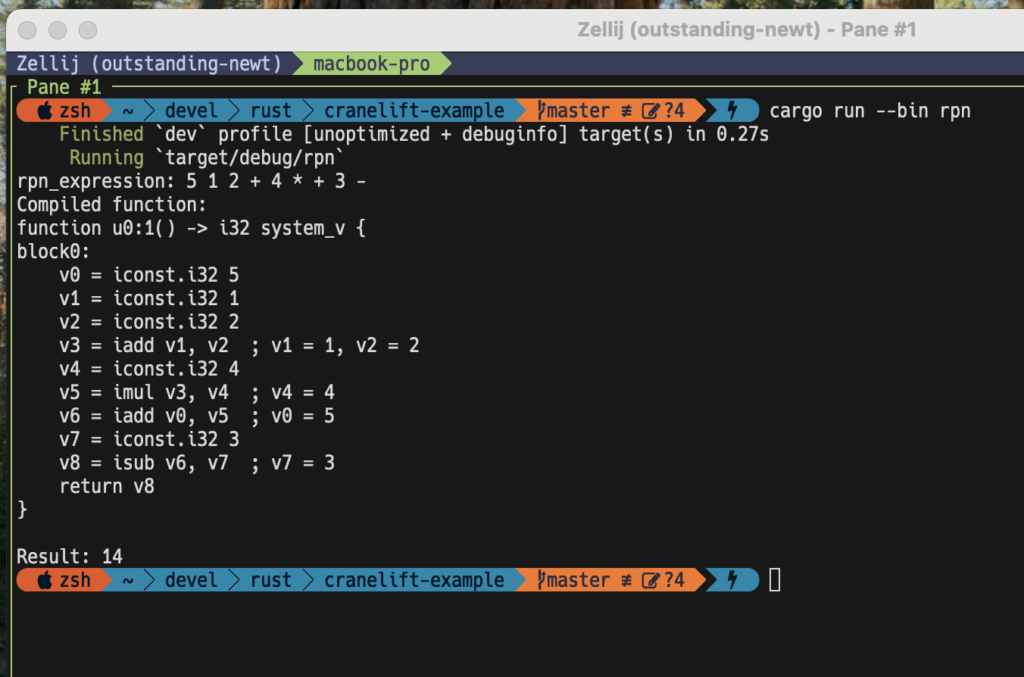This screenshot has height=677, width=1024.
Task: Click the 'cargo run --bin rpn' command text
Action: [870, 110]
